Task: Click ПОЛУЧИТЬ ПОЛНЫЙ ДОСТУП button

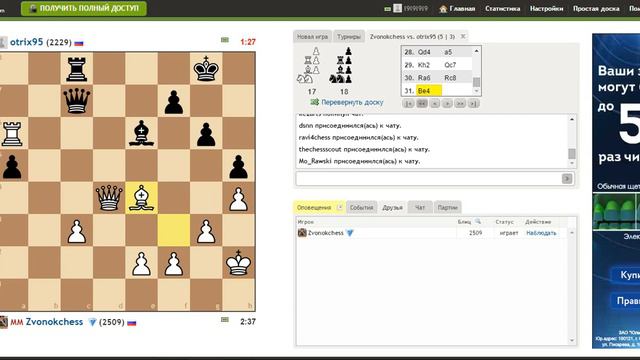Action: [84, 8]
